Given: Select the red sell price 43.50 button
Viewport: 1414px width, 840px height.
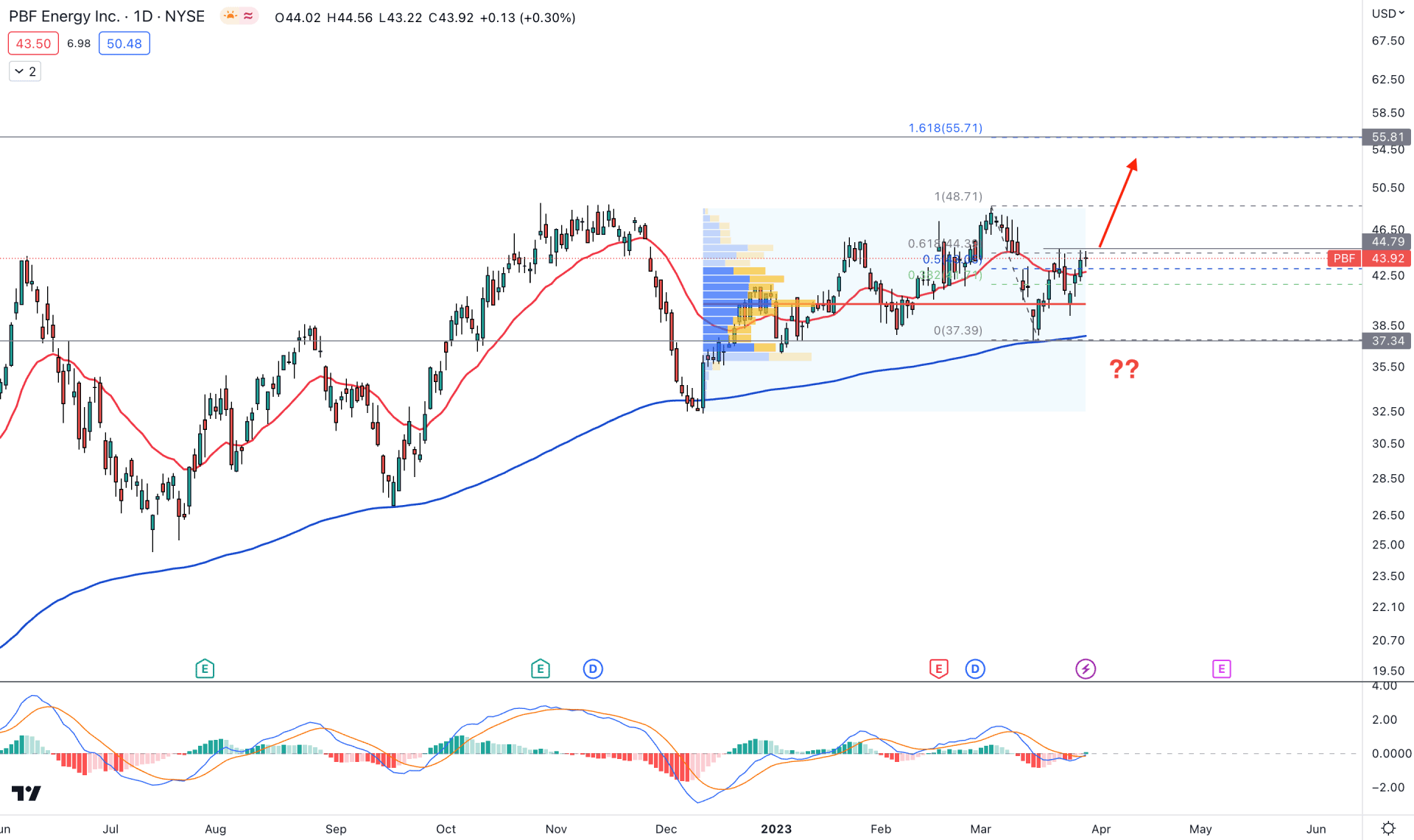Looking at the screenshot, I should [33, 43].
